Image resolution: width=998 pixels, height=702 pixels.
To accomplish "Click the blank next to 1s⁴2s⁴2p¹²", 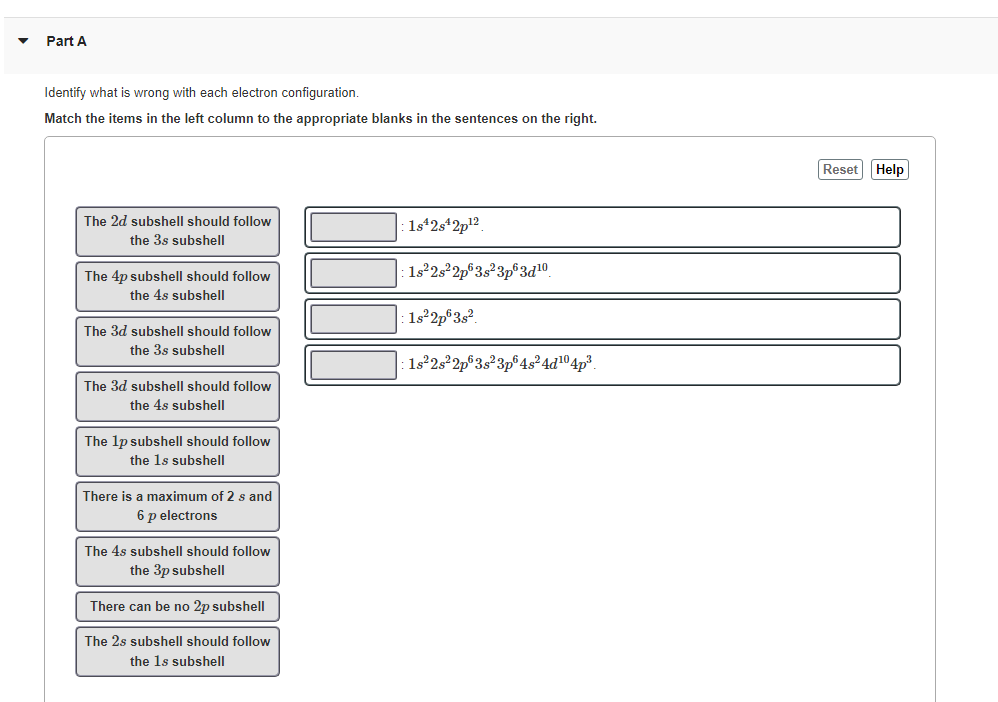I will click(351, 227).
